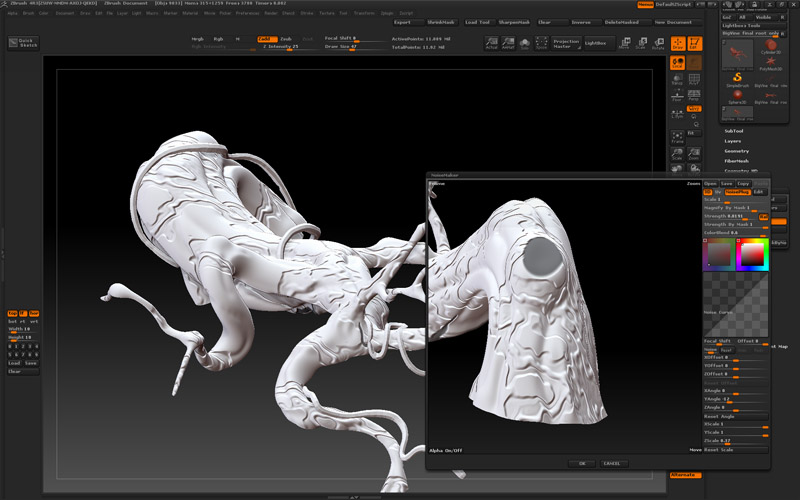
Task: Select the SimpleBrush tool
Action: [737, 80]
